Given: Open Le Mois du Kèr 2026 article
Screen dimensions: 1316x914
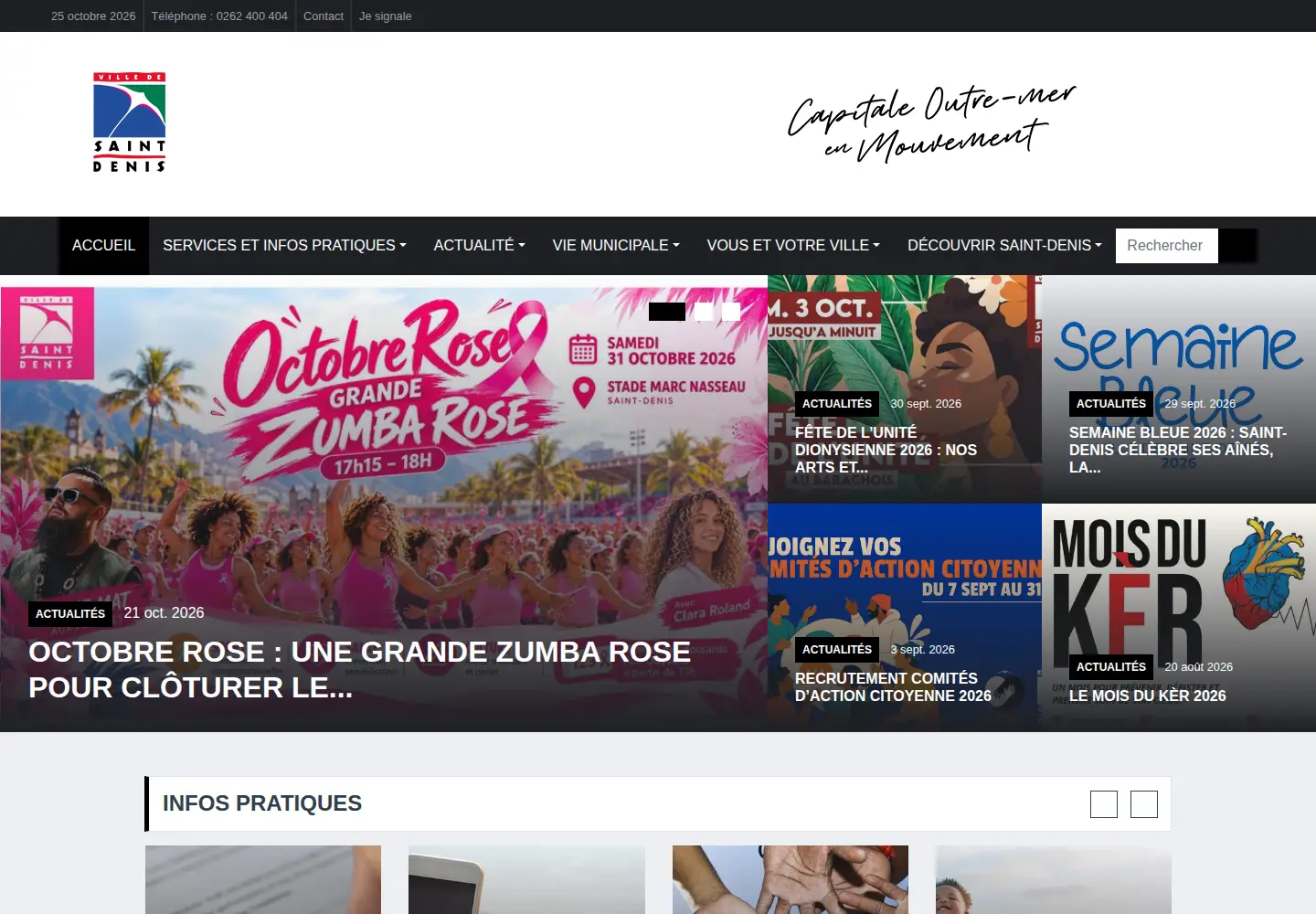Looking at the screenshot, I should click(x=1148, y=696).
